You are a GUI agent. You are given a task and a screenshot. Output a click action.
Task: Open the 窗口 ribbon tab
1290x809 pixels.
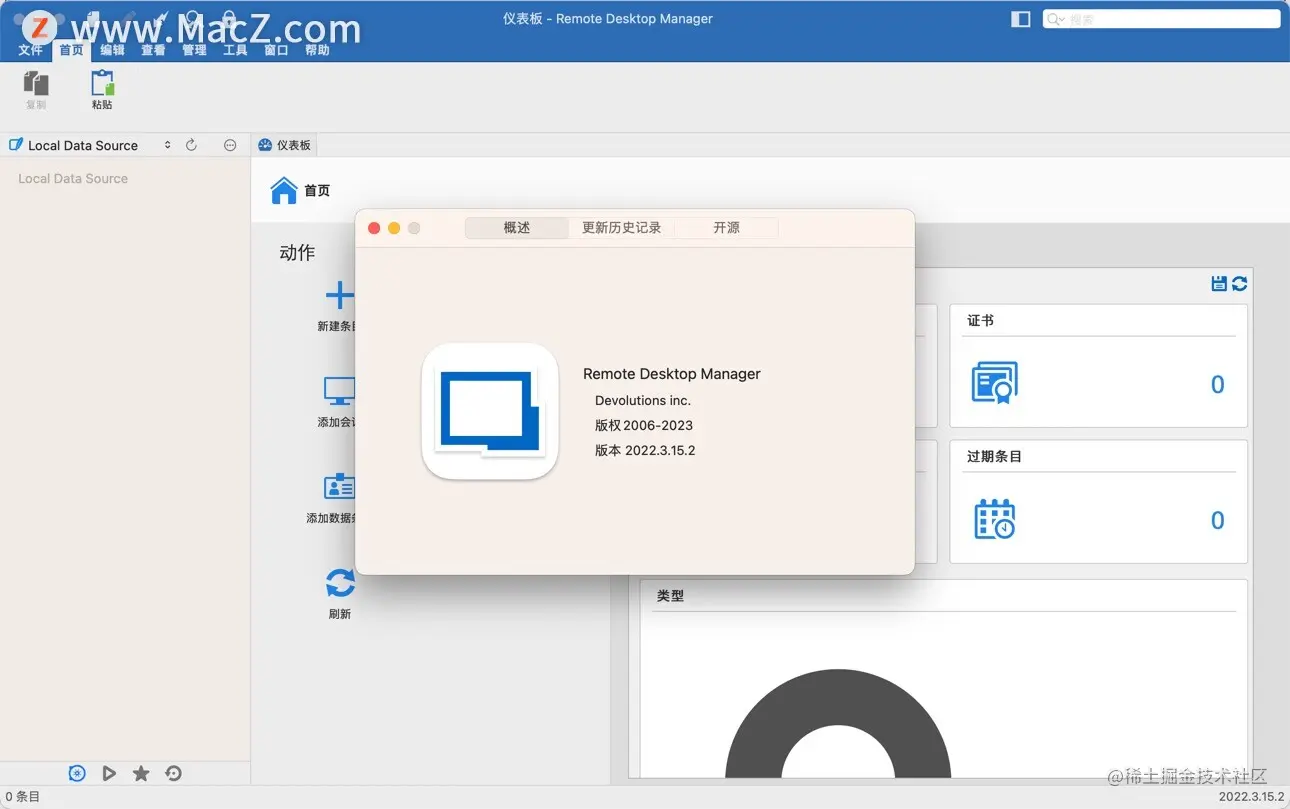[276, 50]
